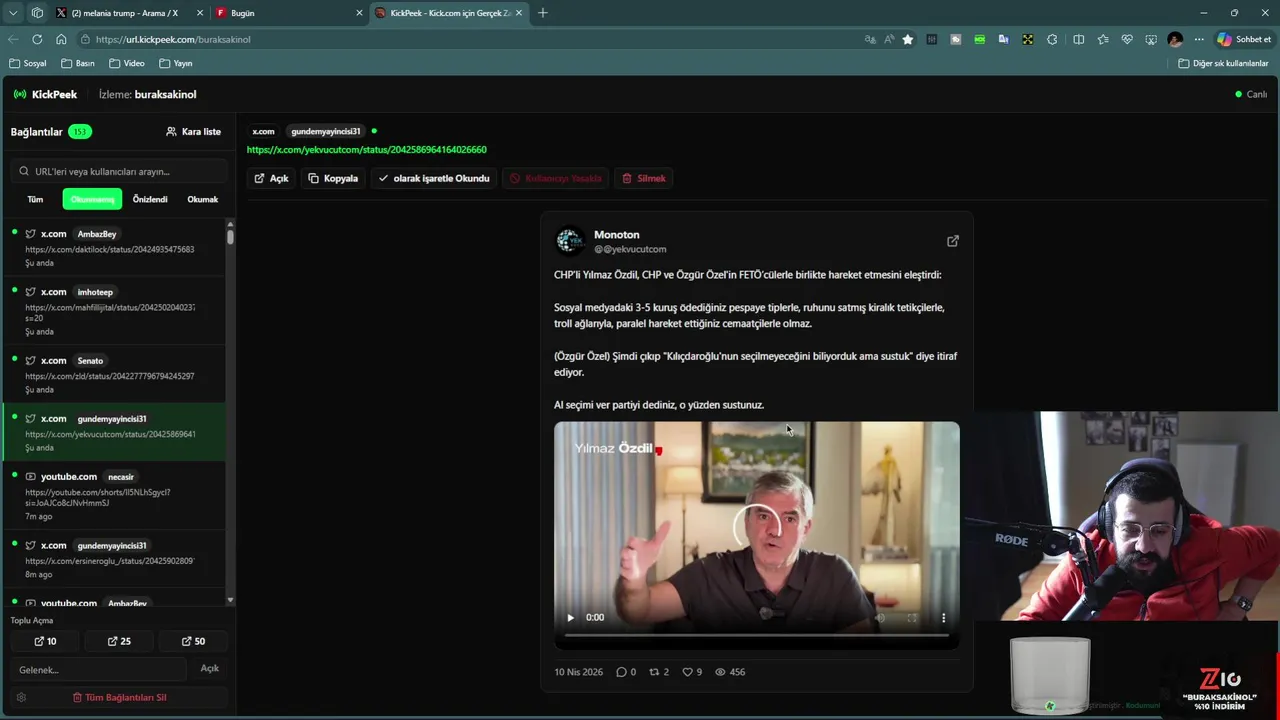Click the sidebar list scrollbar thumb
Viewport: 1280px width, 720px height.
tap(230, 237)
